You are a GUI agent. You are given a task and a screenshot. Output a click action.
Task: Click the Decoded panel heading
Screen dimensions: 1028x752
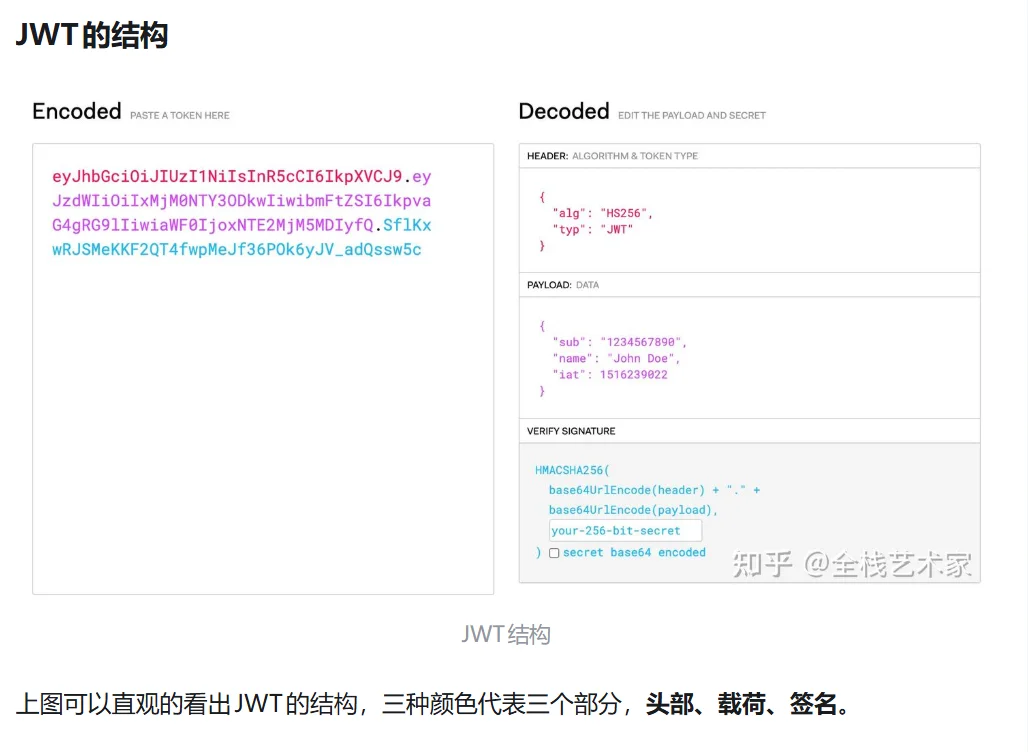pos(563,111)
